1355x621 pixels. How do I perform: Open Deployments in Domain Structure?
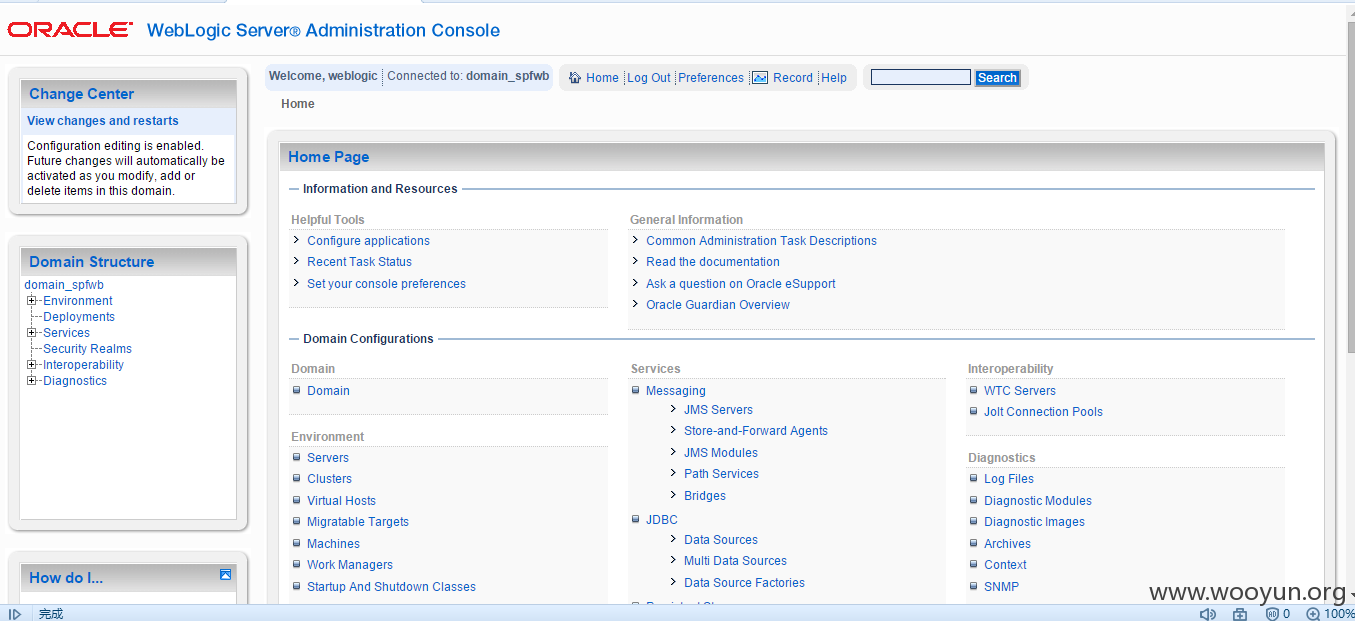pos(79,317)
